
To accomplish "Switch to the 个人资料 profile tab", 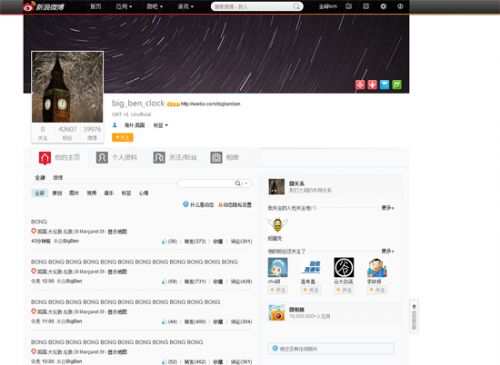I will pyautogui.click(x=117, y=157).
